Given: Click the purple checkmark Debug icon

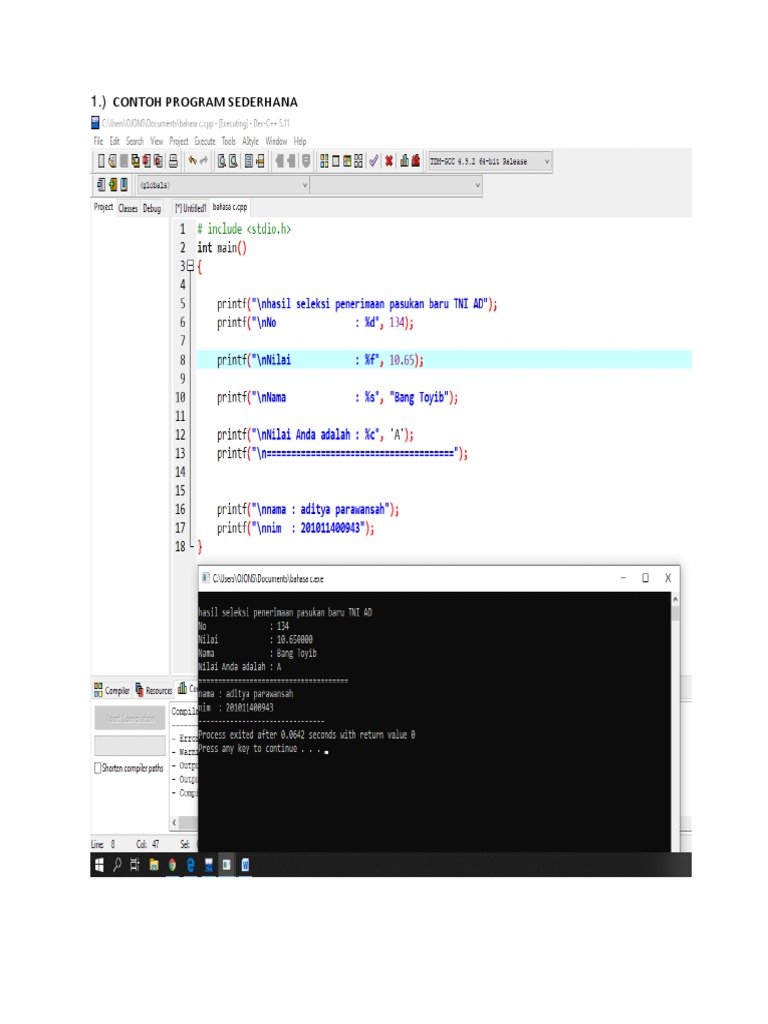Looking at the screenshot, I should click(374, 161).
